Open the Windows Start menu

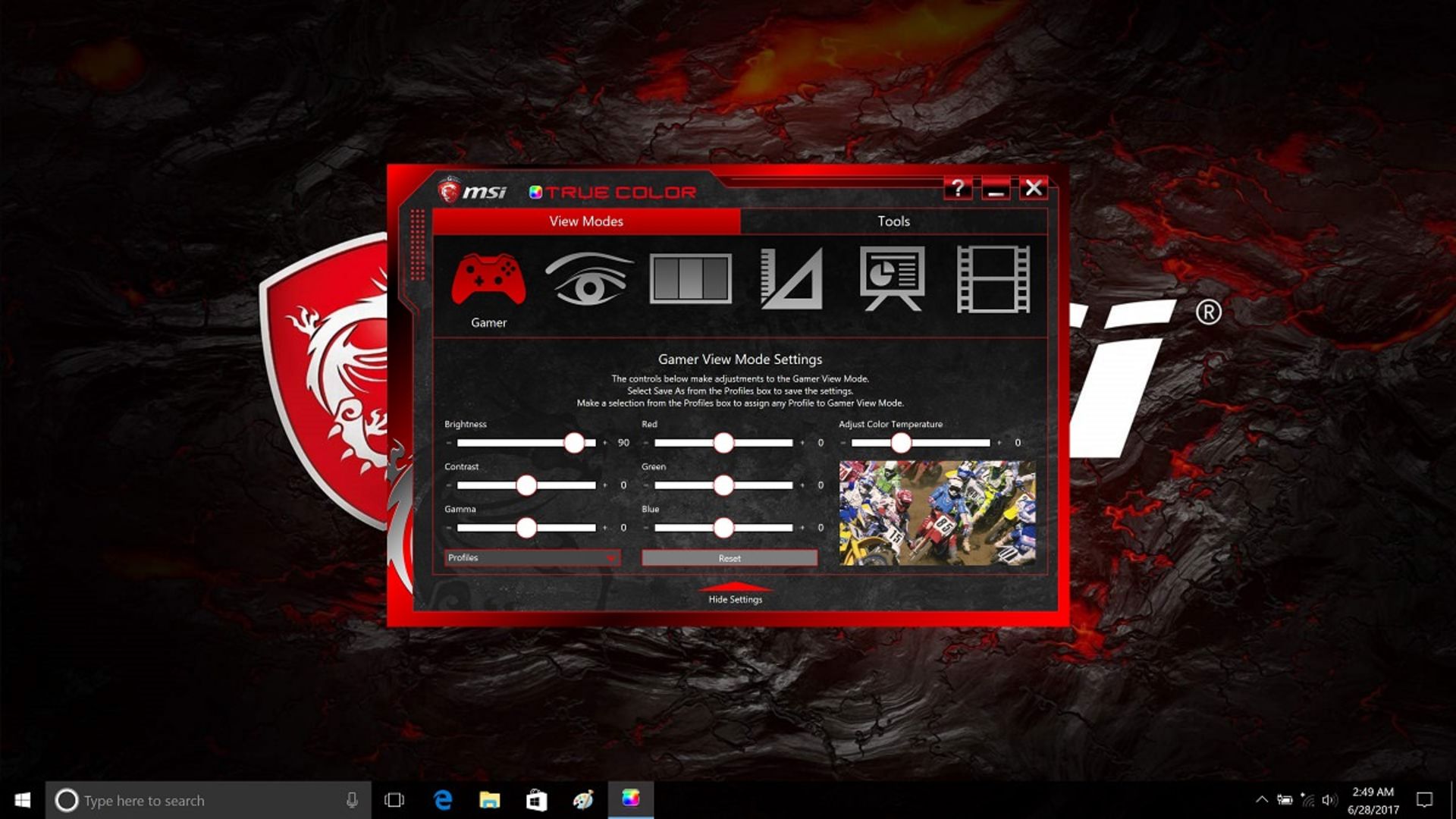pos(23,800)
